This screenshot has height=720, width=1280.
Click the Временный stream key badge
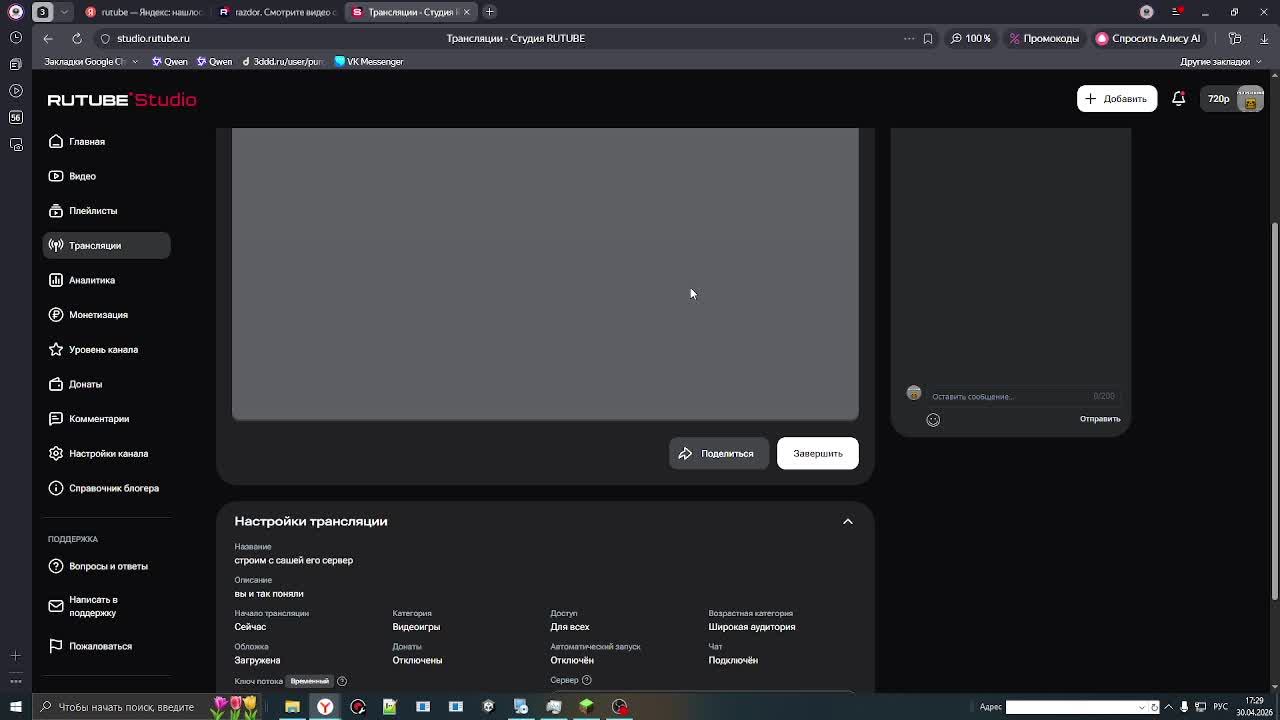click(x=309, y=681)
